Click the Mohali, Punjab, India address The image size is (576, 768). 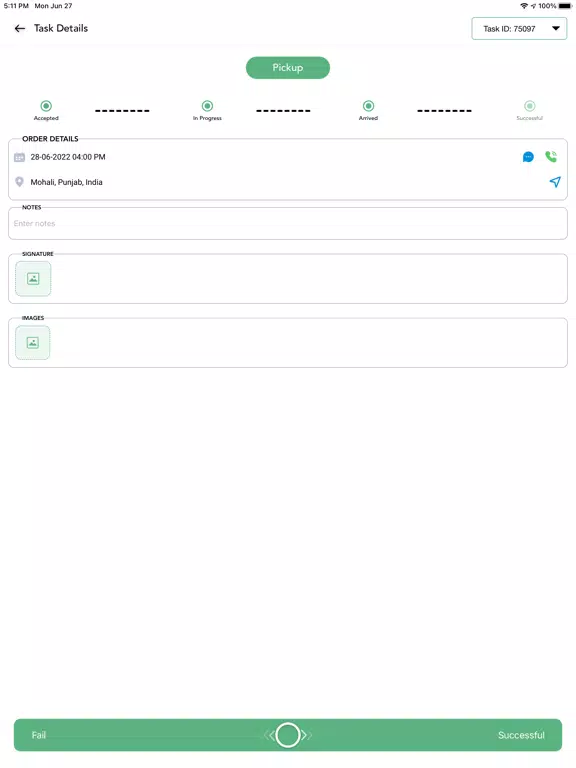point(67,182)
